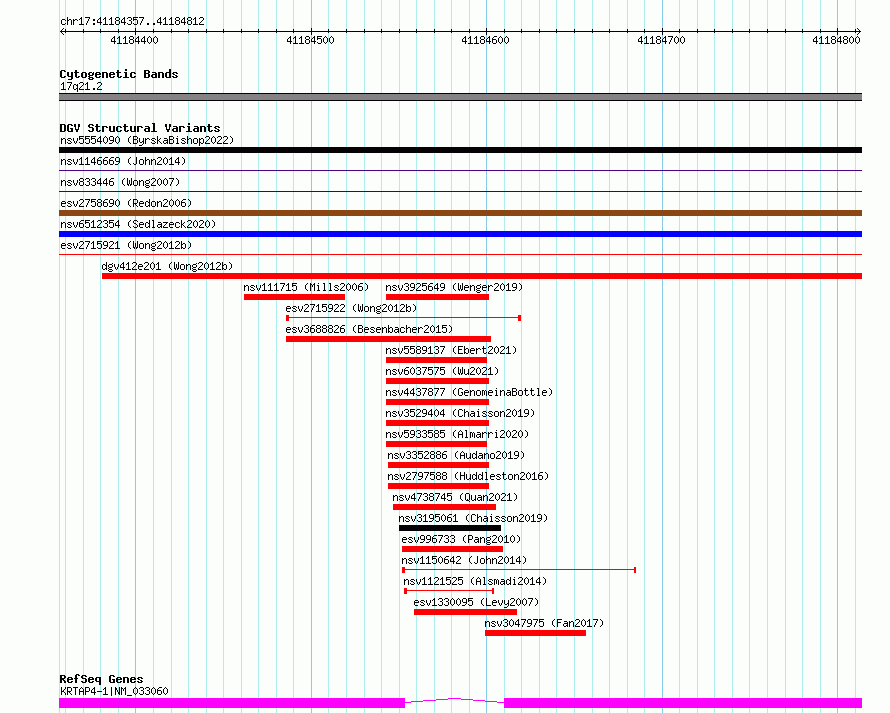The image size is (890, 713).
Task: Open the nsv6037575 (Wu2021) variant bar
Action: [x=437, y=381]
